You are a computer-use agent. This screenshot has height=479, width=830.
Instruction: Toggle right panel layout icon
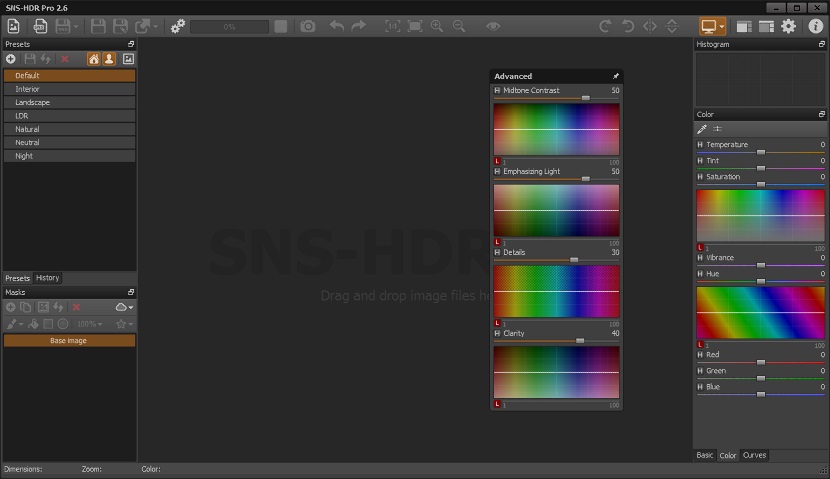click(x=766, y=26)
